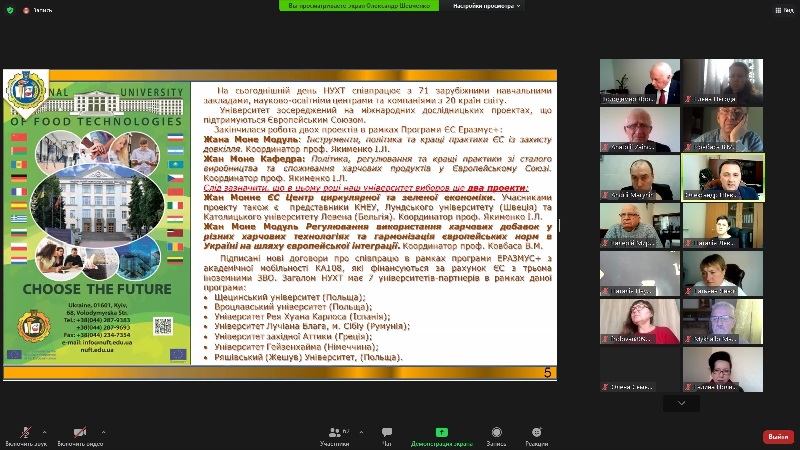Select Ковбаса В.М. video tile

(x=723, y=130)
